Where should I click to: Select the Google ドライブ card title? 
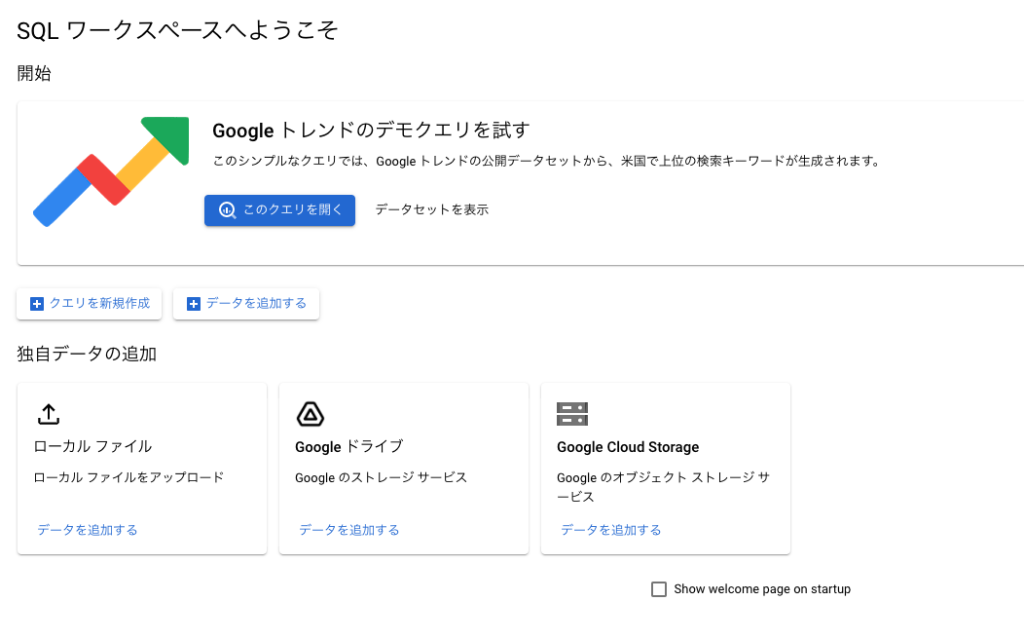(x=349, y=447)
